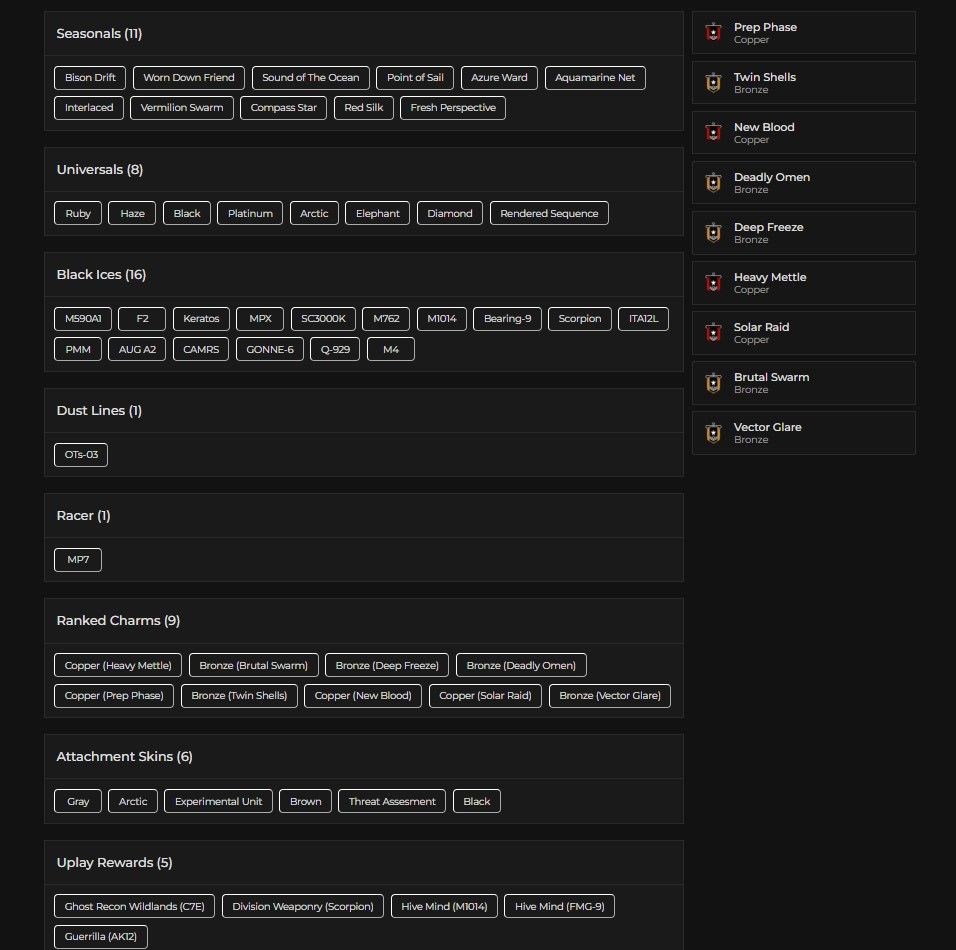Viewport: 956px width, 950px height.
Task: Click the Bearing-9 Black Ice tag
Action: [507, 319]
